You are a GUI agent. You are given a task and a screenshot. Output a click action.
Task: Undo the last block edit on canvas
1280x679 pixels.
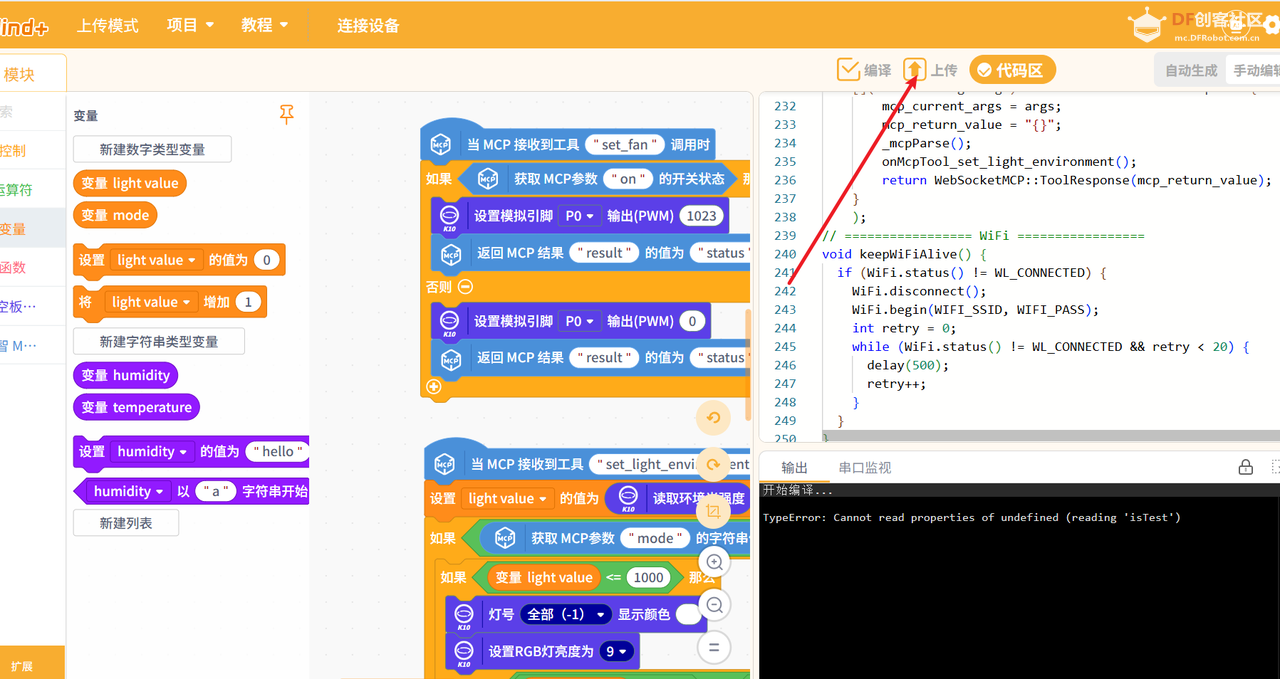click(713, 417)
